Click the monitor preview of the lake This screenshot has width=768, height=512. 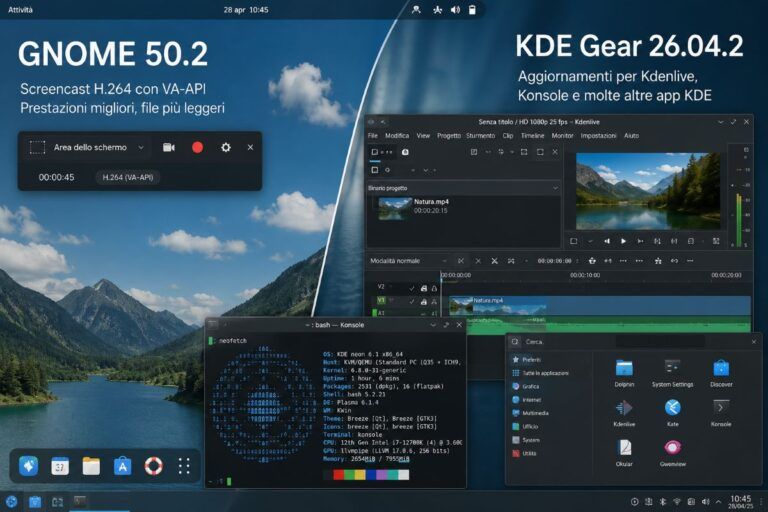click(648, 192)
